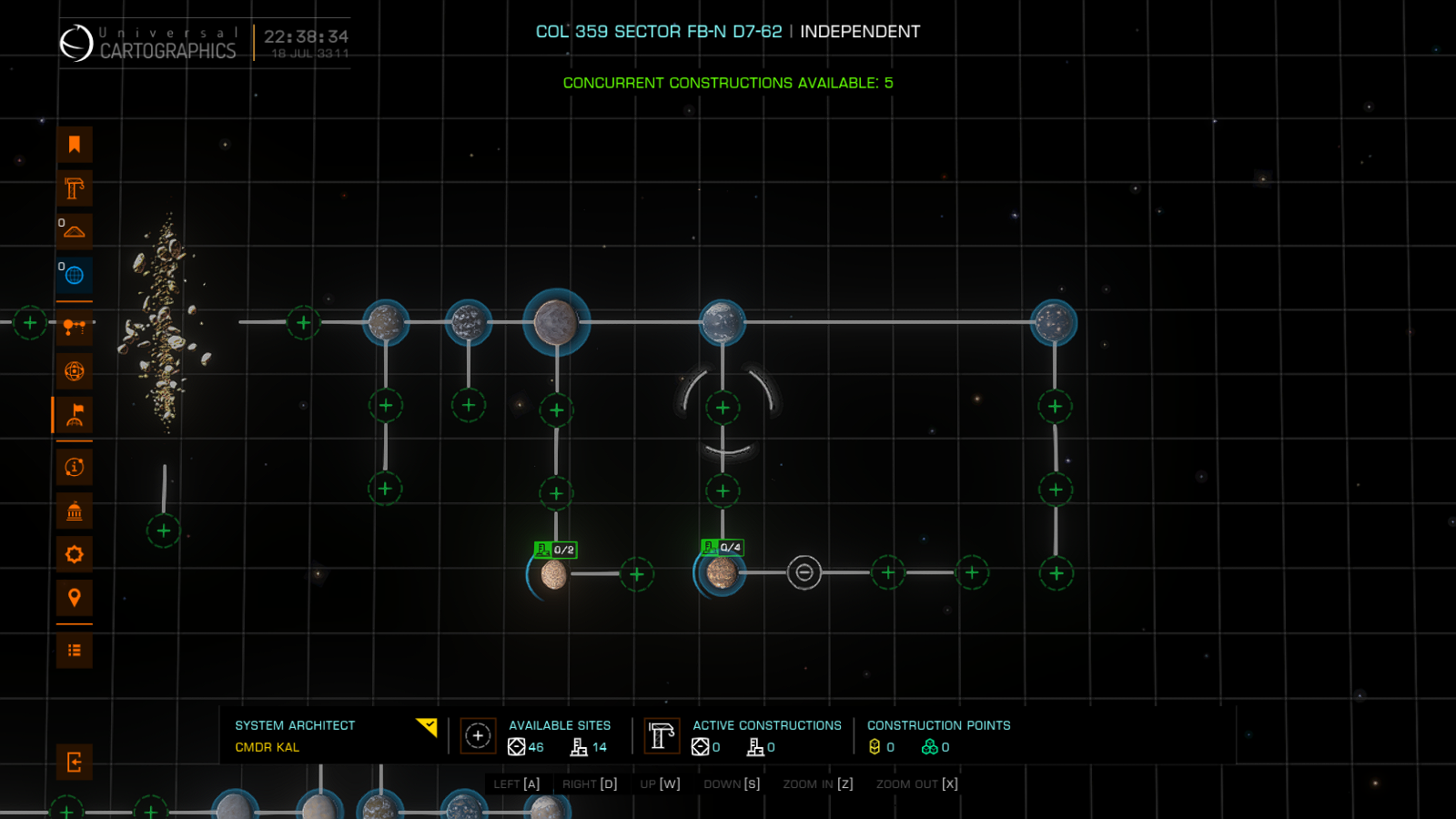This screenshot has width=1456, height=819.
Task: Click the COL 359 SECTOR FB-N D7-62 title
Action: pos(659,32)
